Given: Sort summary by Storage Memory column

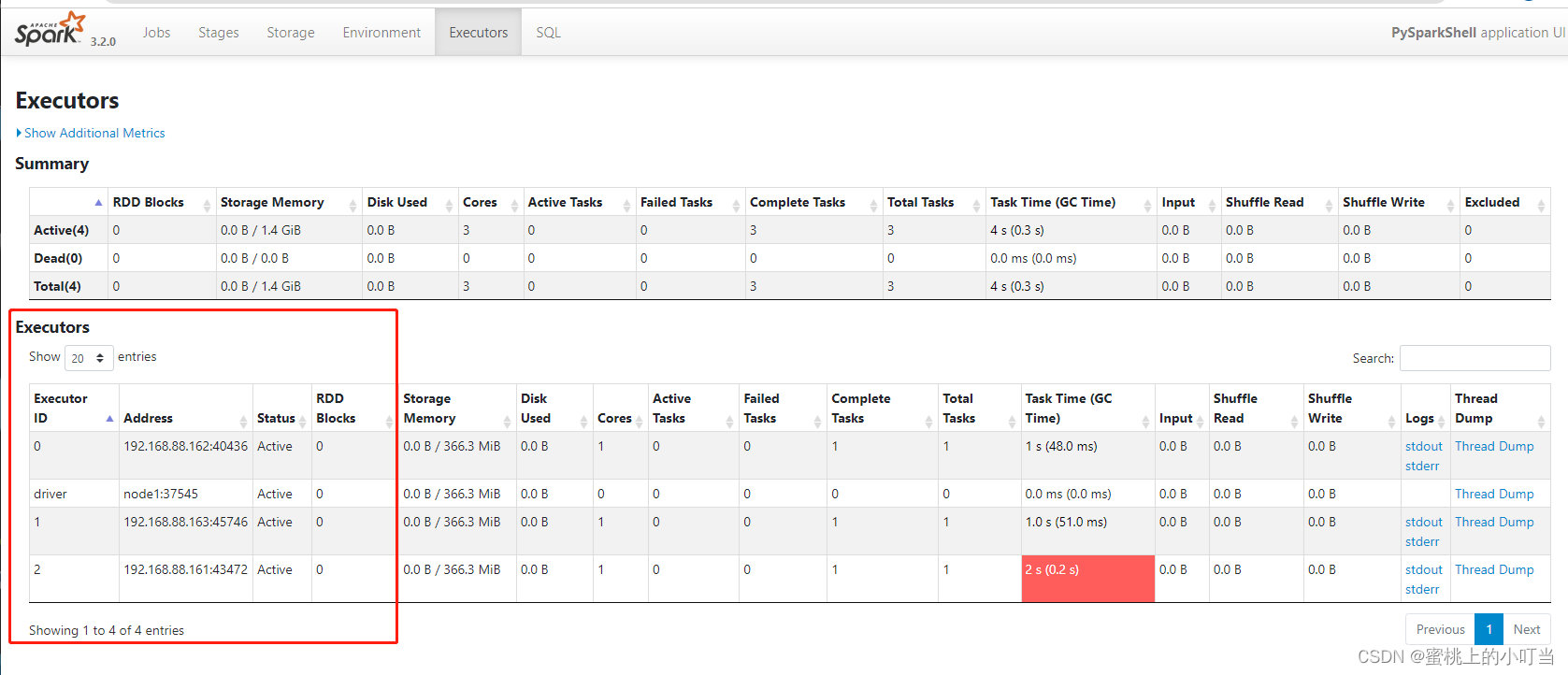Looking at the screenshot, I should coord(289,202).
